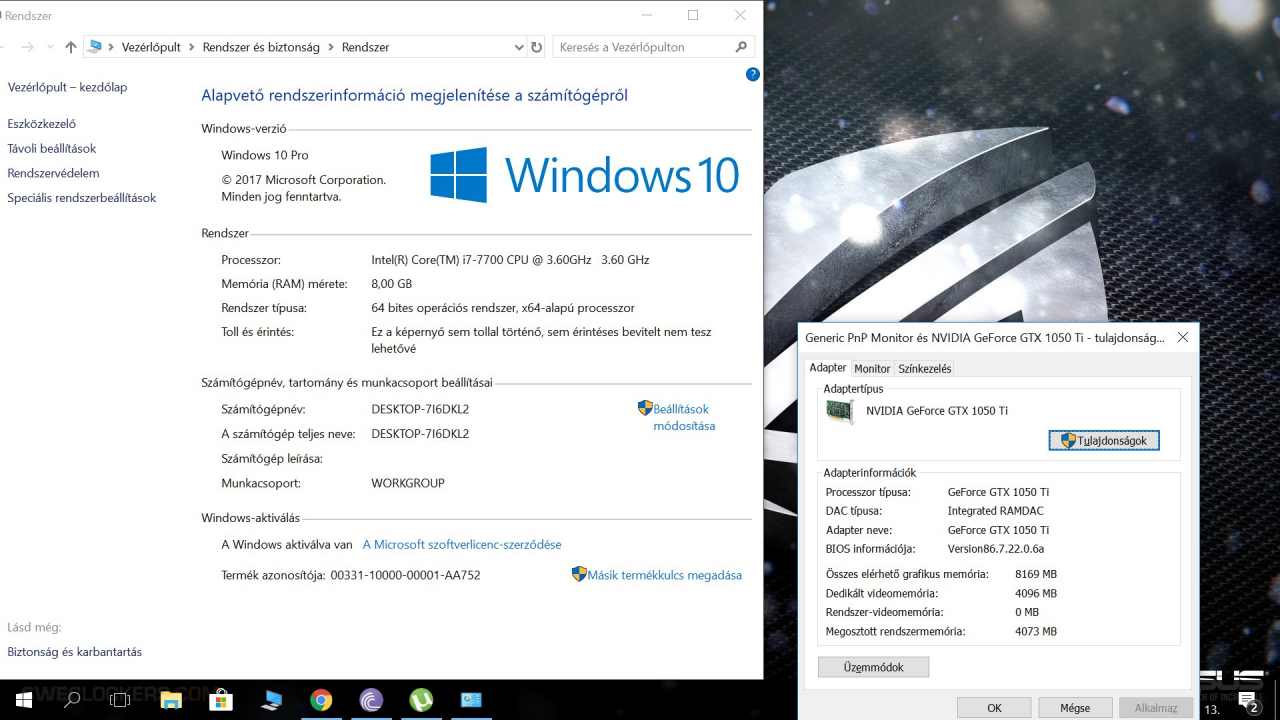1280x720 pixels.
Task: Refresh the Rendszer address bar
Action: coord(537,47)
